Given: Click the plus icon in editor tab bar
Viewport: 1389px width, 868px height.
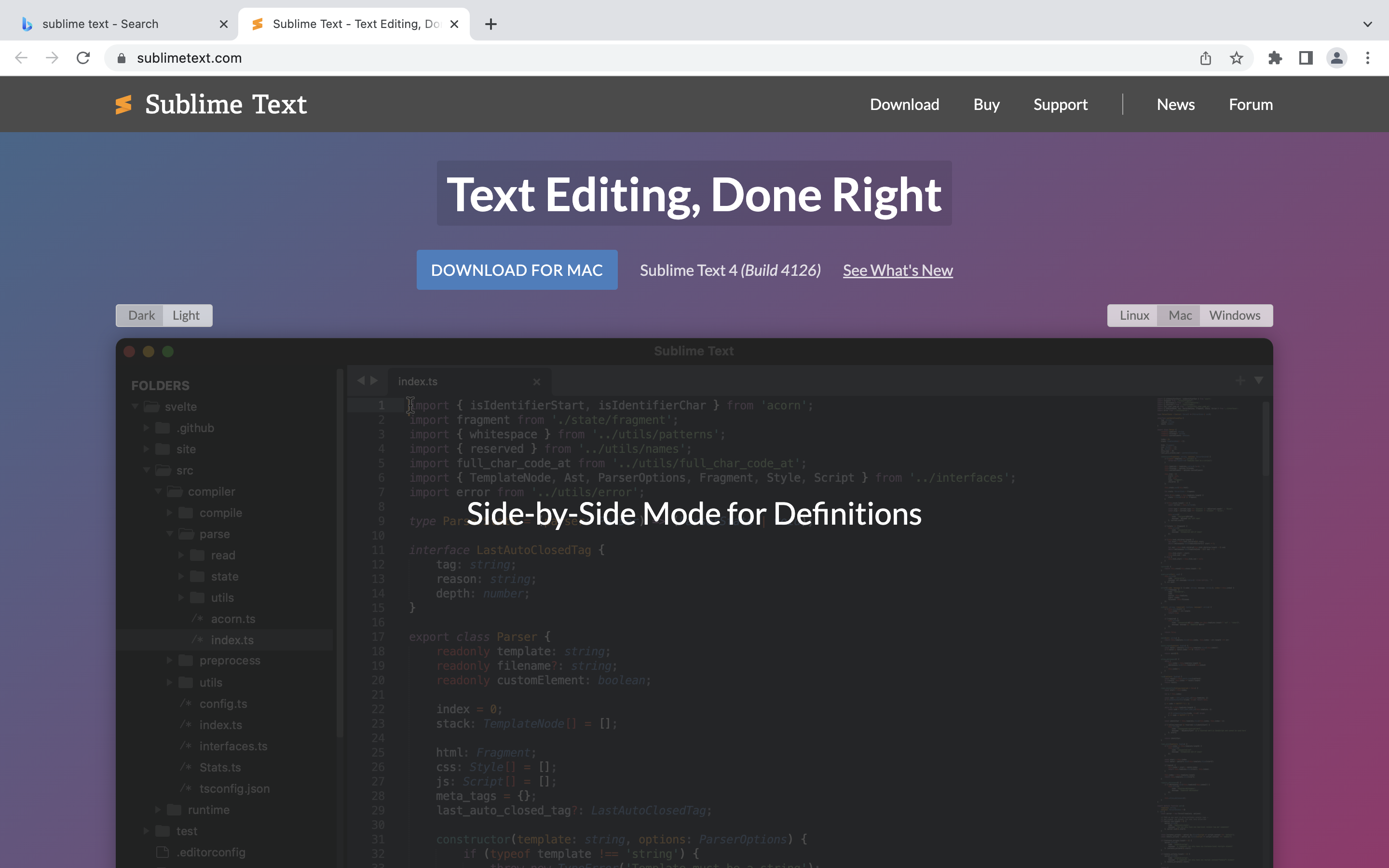Looking at the screenshot, I should (x=1240, y=380).
